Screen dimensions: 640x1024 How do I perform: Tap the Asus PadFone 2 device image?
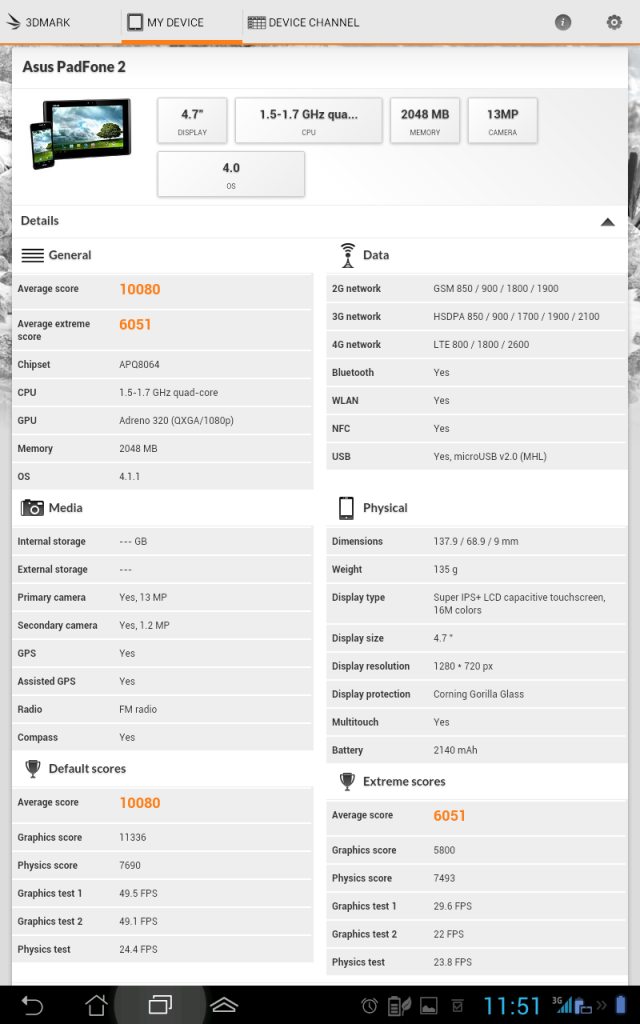(80, 134)
